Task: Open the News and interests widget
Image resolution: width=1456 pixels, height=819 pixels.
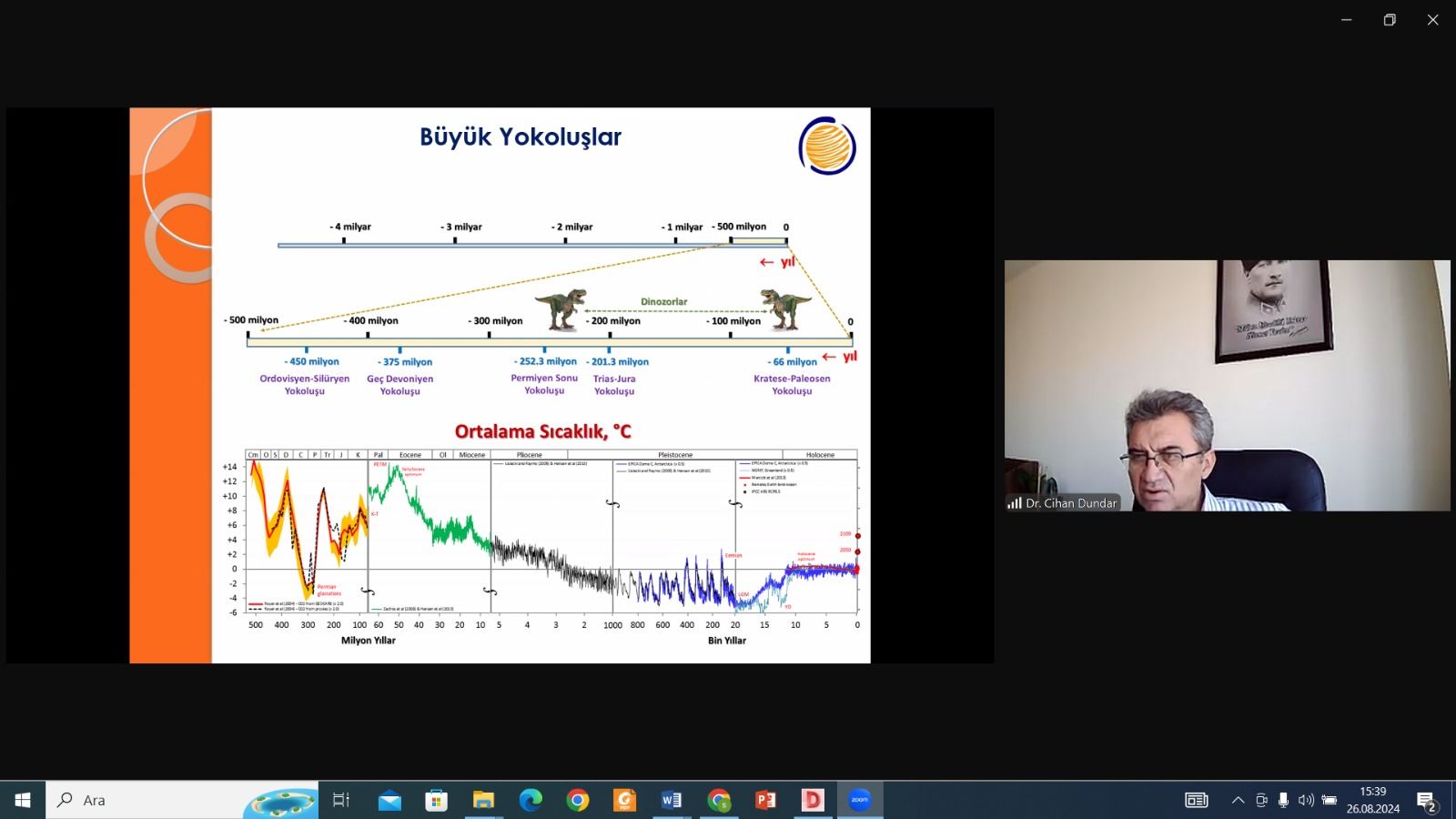Action: tap(1196, 800)
